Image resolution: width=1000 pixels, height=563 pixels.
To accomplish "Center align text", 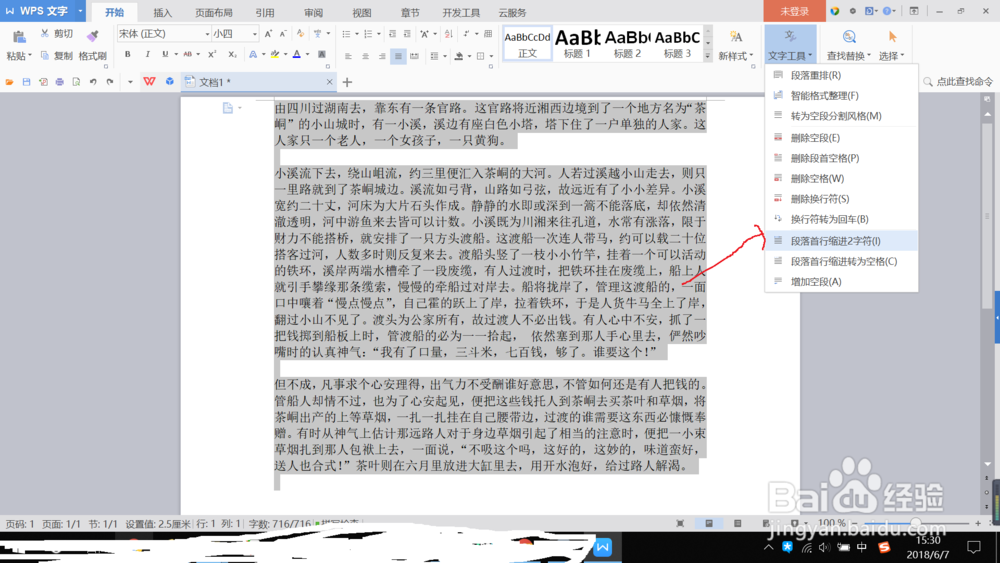I will click(x=365, y=56).
